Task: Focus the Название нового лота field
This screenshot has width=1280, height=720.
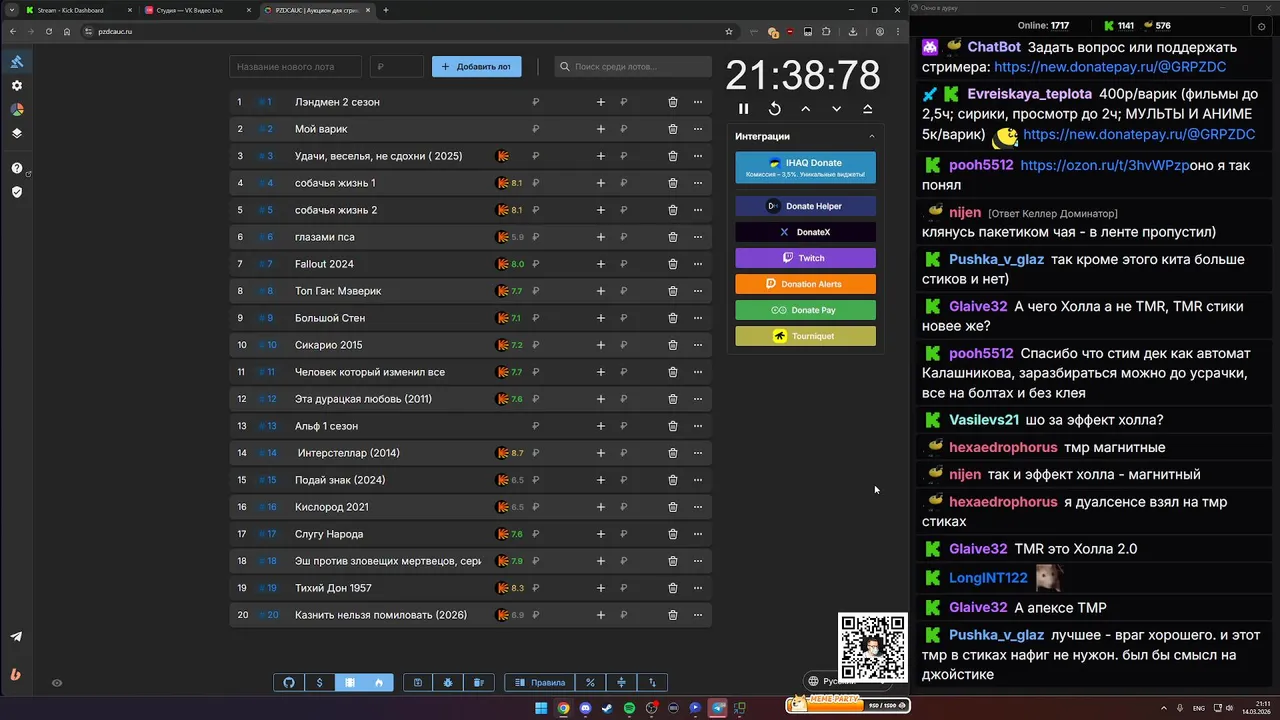Action: (295, 67)
